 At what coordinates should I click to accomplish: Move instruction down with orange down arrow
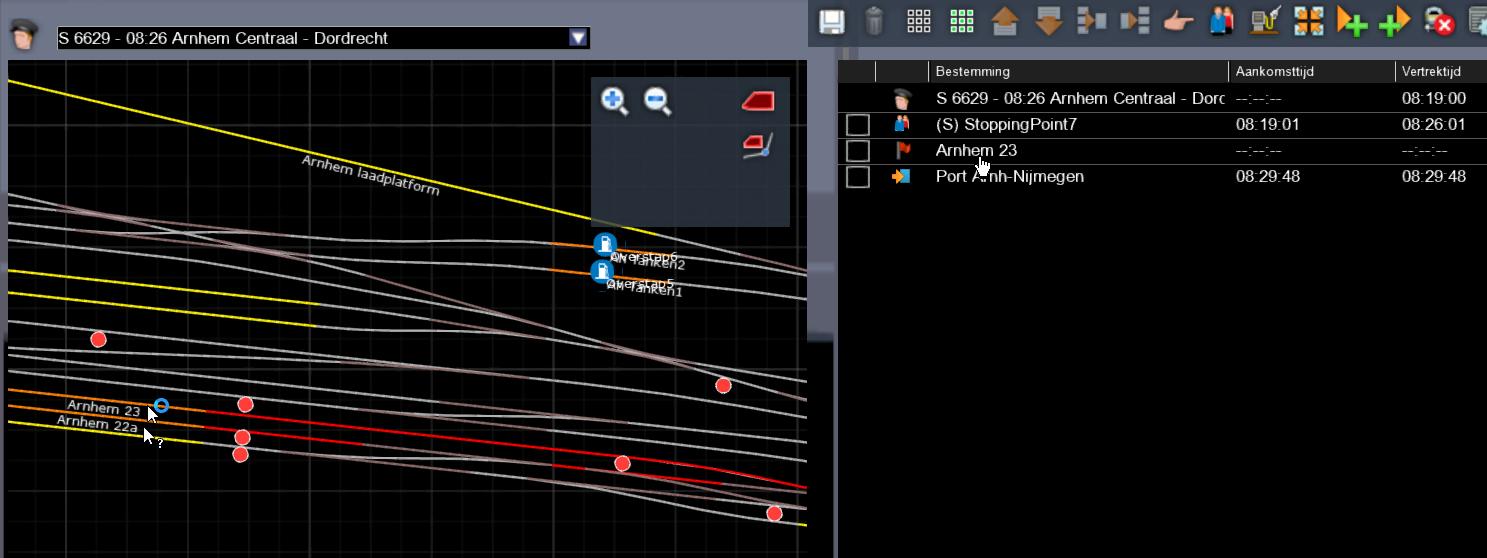pos(1048,21)
